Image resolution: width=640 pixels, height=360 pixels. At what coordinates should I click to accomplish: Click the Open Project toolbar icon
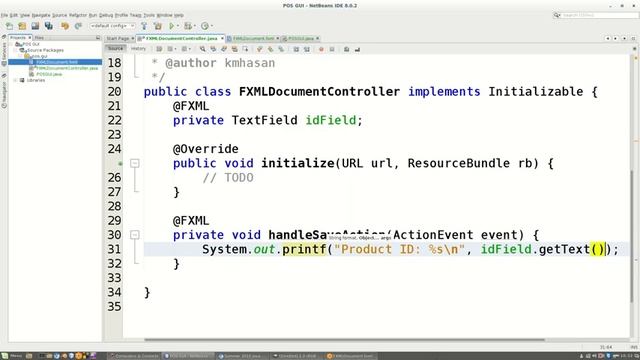35,26
